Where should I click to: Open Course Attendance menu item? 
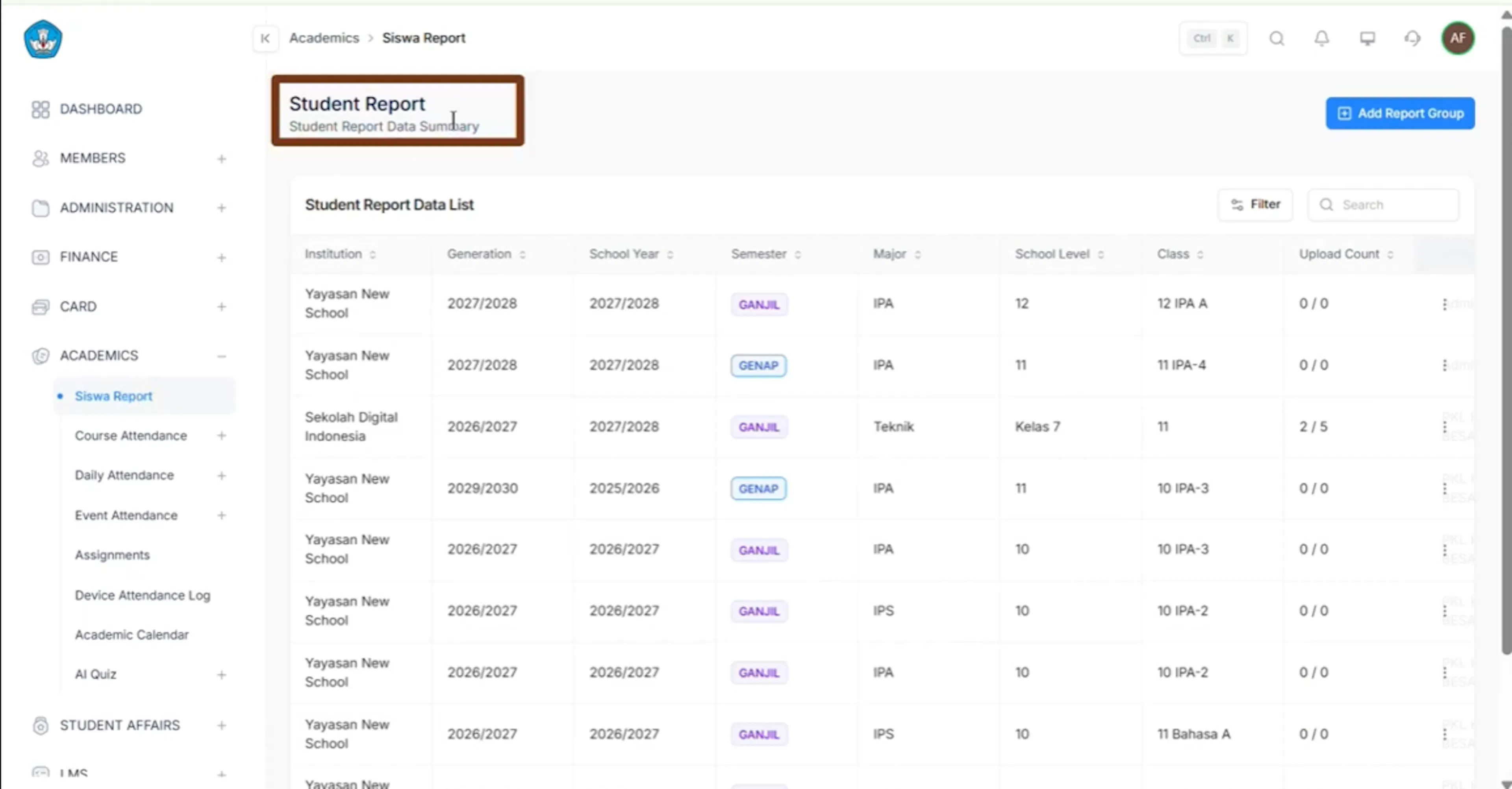pyautogui.click(x=131, y=436)
